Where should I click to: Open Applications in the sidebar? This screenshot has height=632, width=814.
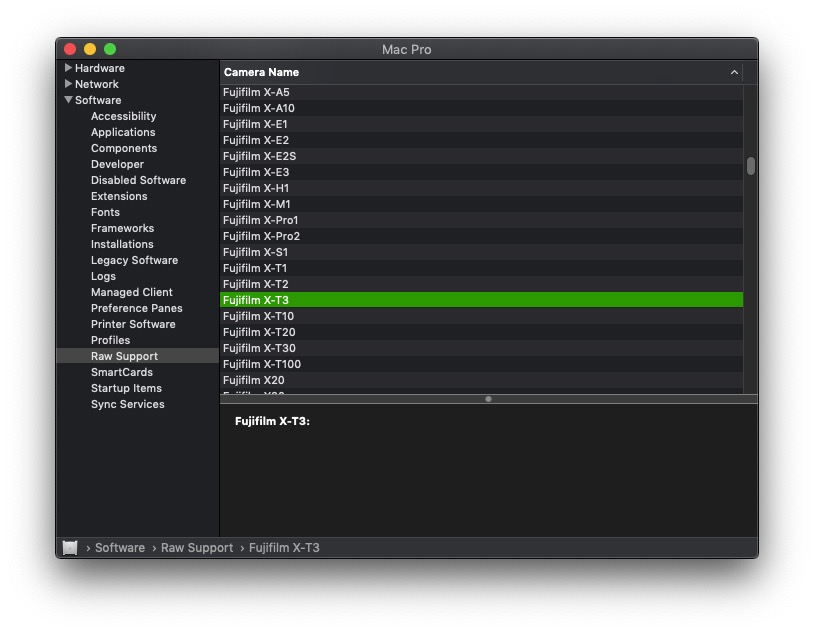123,132
